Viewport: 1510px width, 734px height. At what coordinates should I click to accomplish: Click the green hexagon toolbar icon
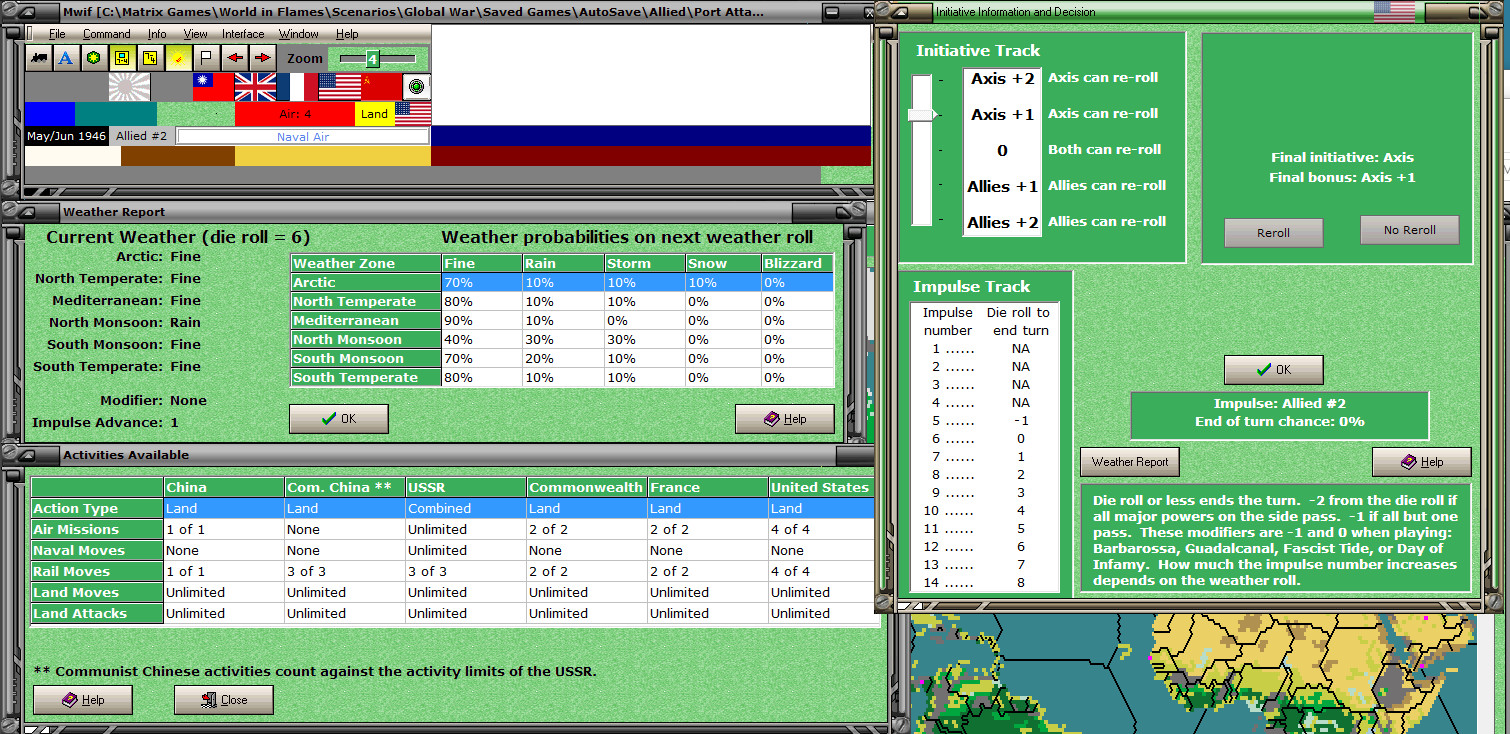93,58
